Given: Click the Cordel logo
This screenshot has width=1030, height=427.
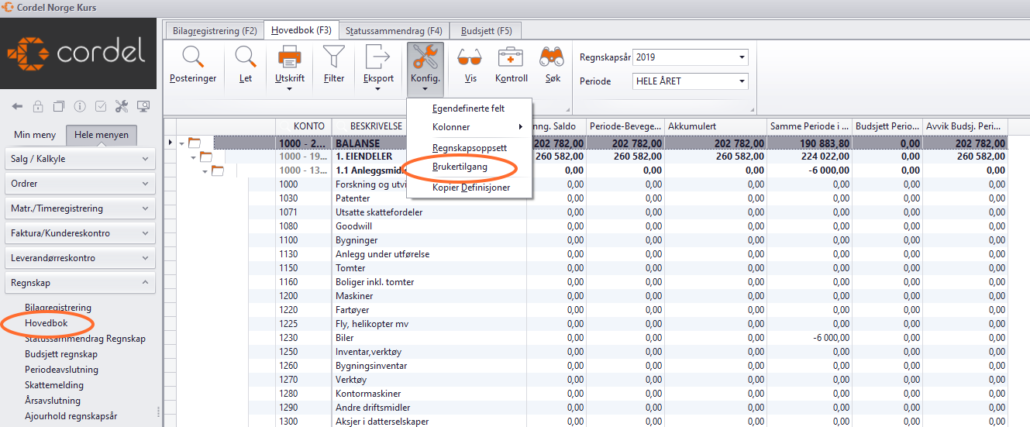Looking at the screenshot, I should point(78,53).
